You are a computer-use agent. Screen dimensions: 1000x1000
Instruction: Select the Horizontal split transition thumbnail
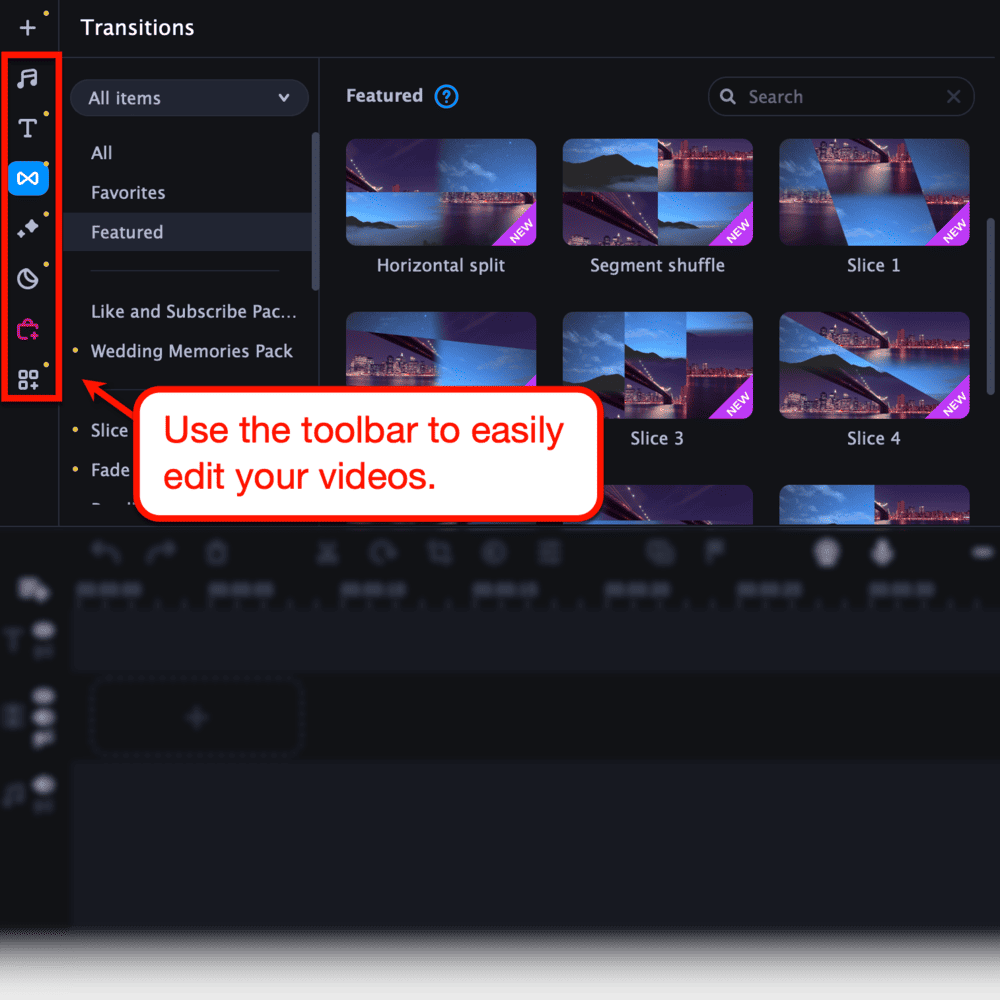click(441, 192)
